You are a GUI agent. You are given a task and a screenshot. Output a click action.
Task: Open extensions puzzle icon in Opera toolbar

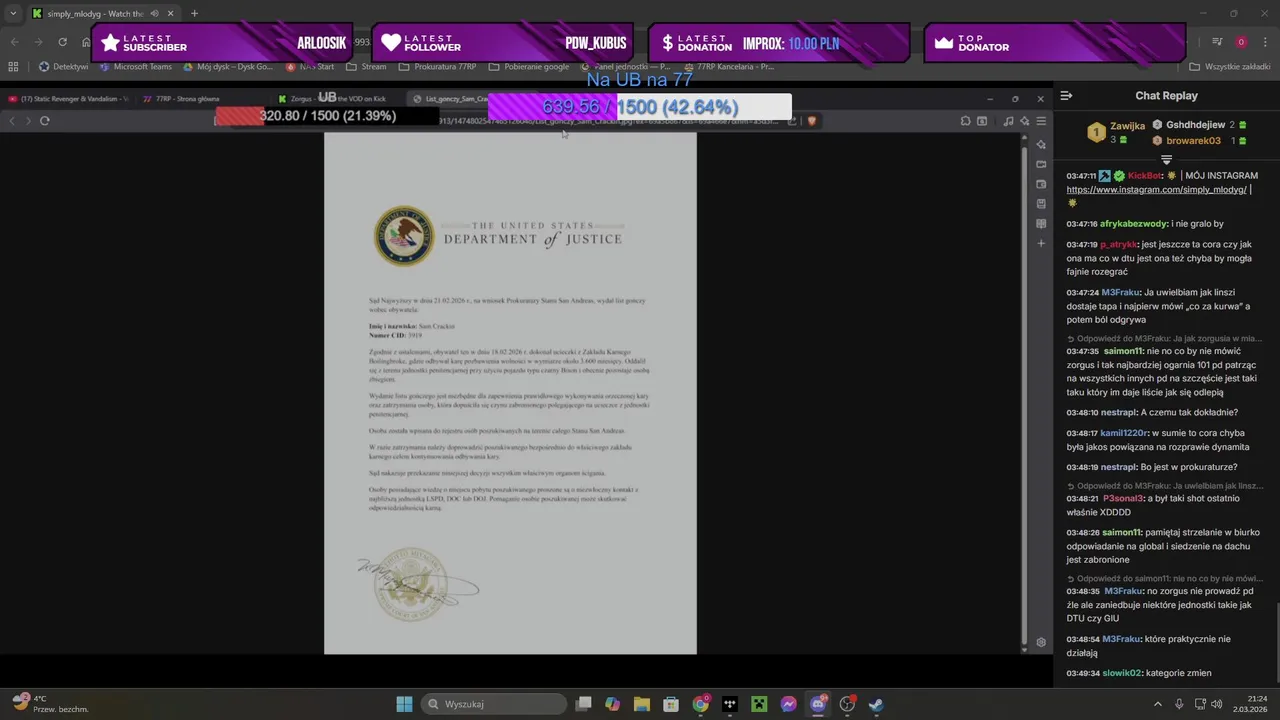(965, 121)
